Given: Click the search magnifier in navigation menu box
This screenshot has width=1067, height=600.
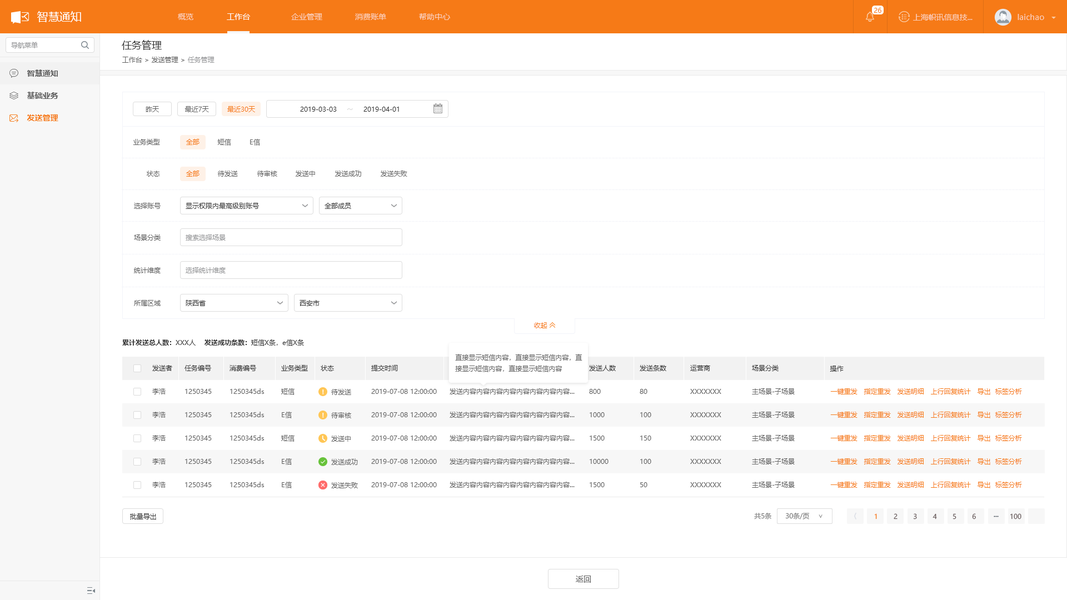Looking at the screenshot, I should (85, 45).
